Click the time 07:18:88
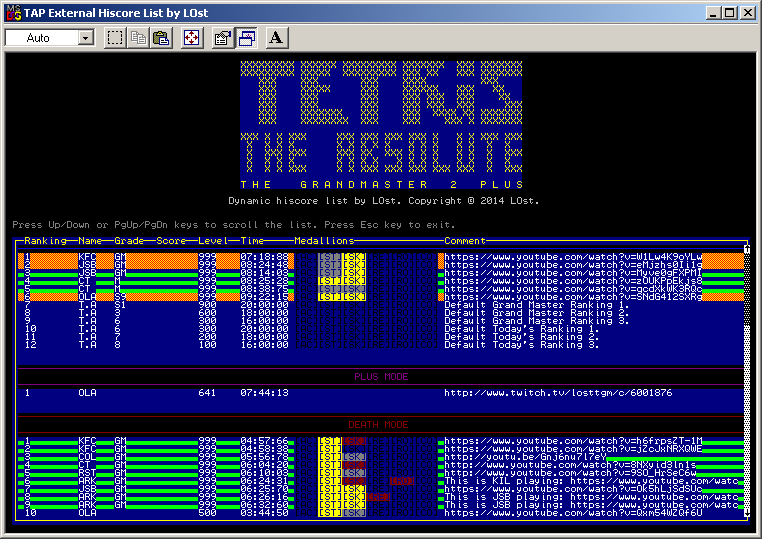Image resolution: width=762 pixels, height=539 pixels. 264,257
